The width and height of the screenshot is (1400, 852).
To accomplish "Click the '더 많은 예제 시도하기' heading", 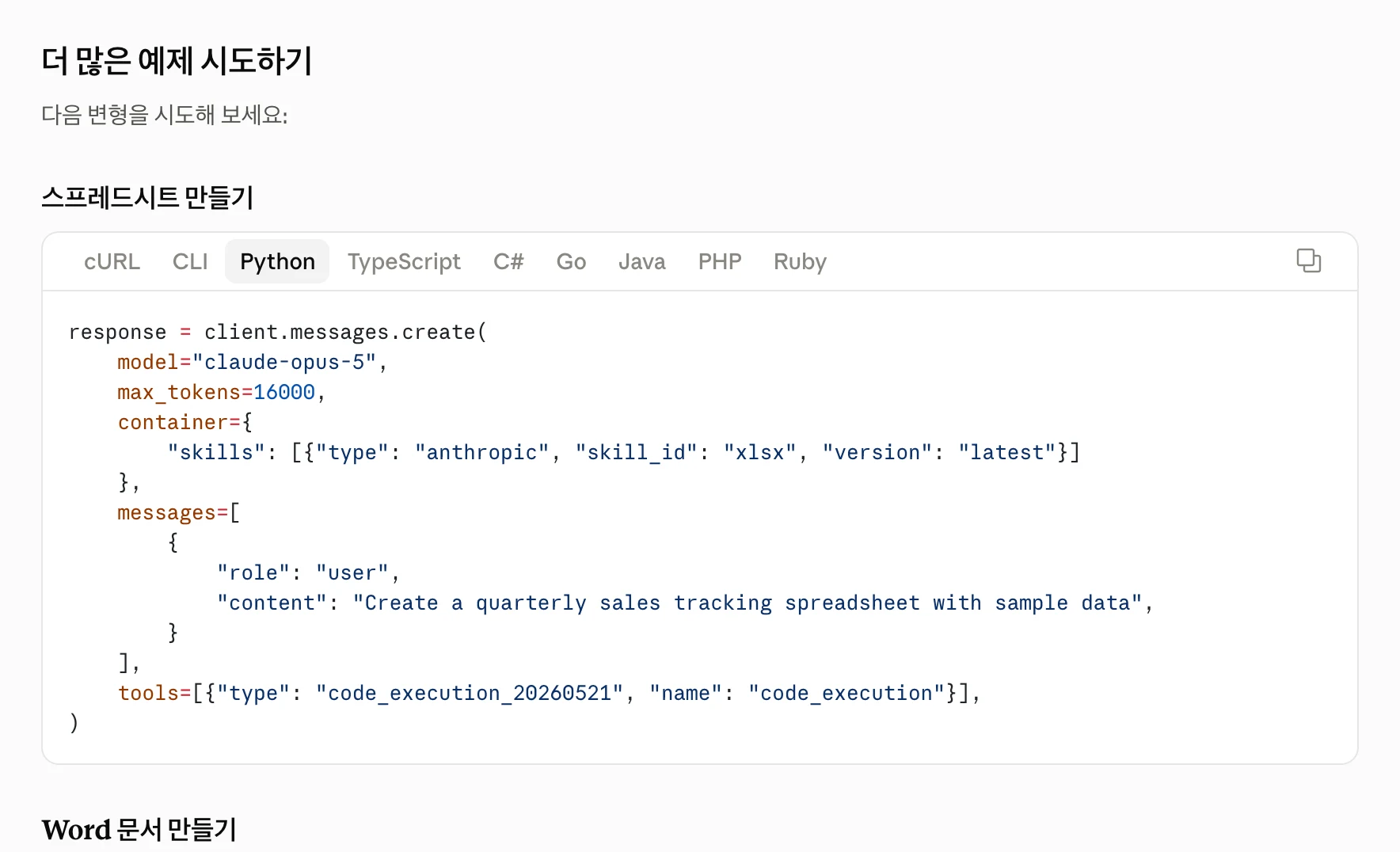I will (177, 61).
